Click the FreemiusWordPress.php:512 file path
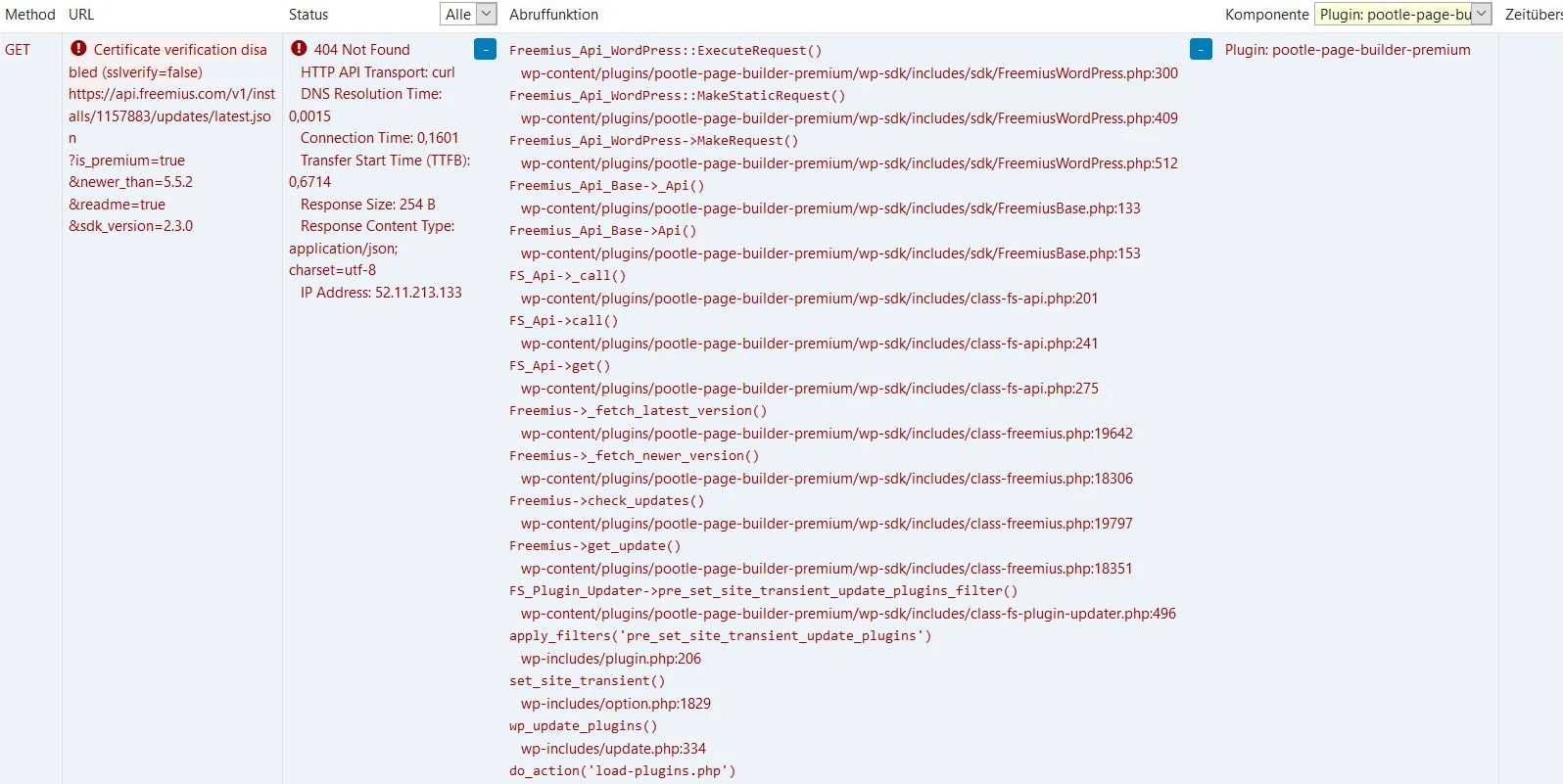The height and width of the screenshot is (784, 1563). coord(849,163)
